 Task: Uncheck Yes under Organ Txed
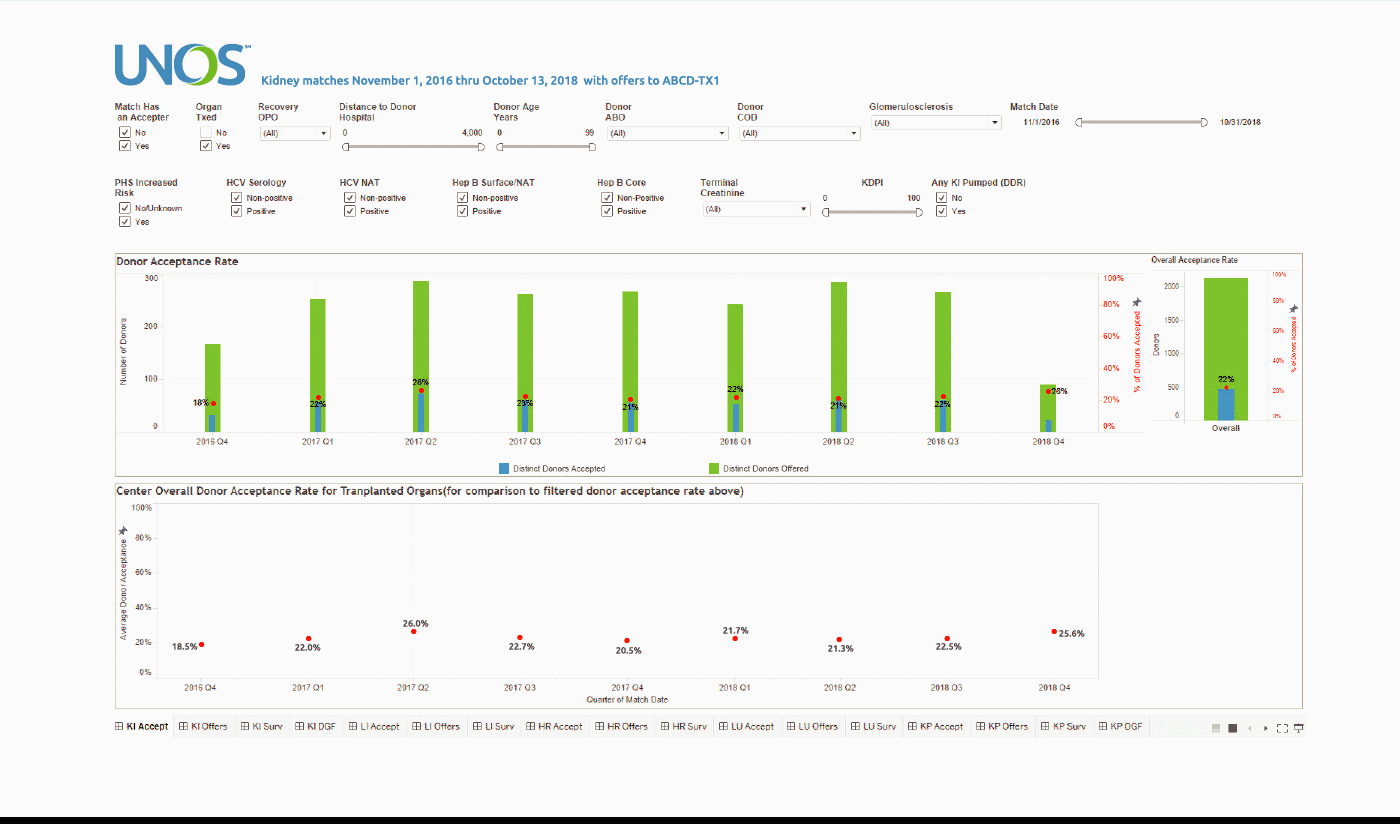tap(206, 145)
